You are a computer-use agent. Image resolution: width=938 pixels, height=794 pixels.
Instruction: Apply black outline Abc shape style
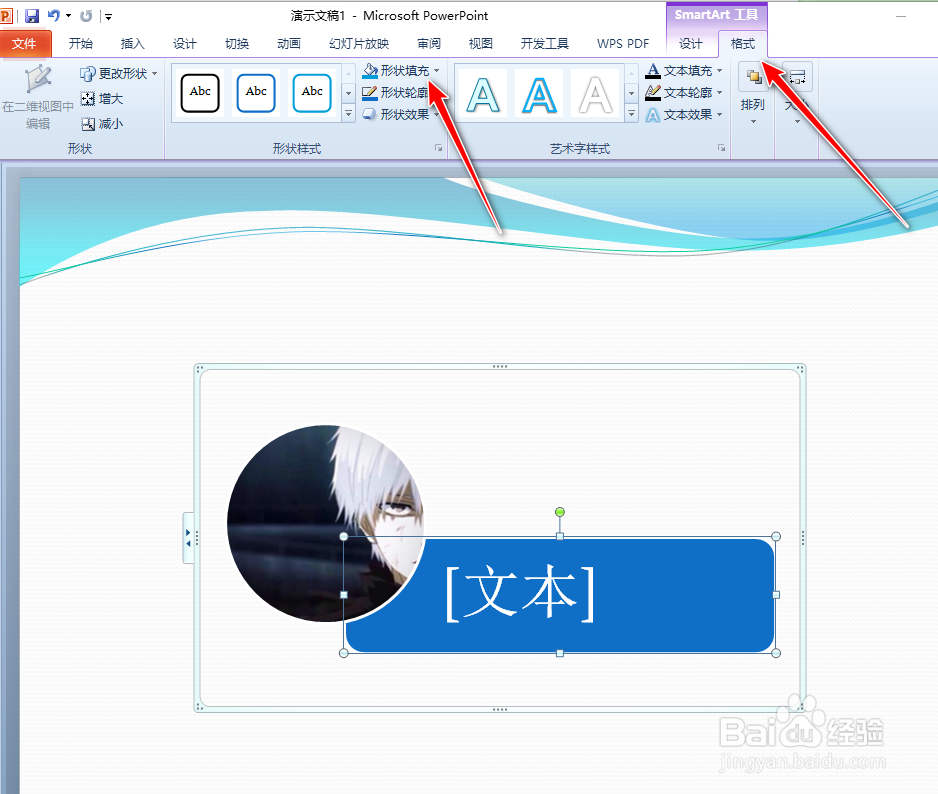[200, 93]
